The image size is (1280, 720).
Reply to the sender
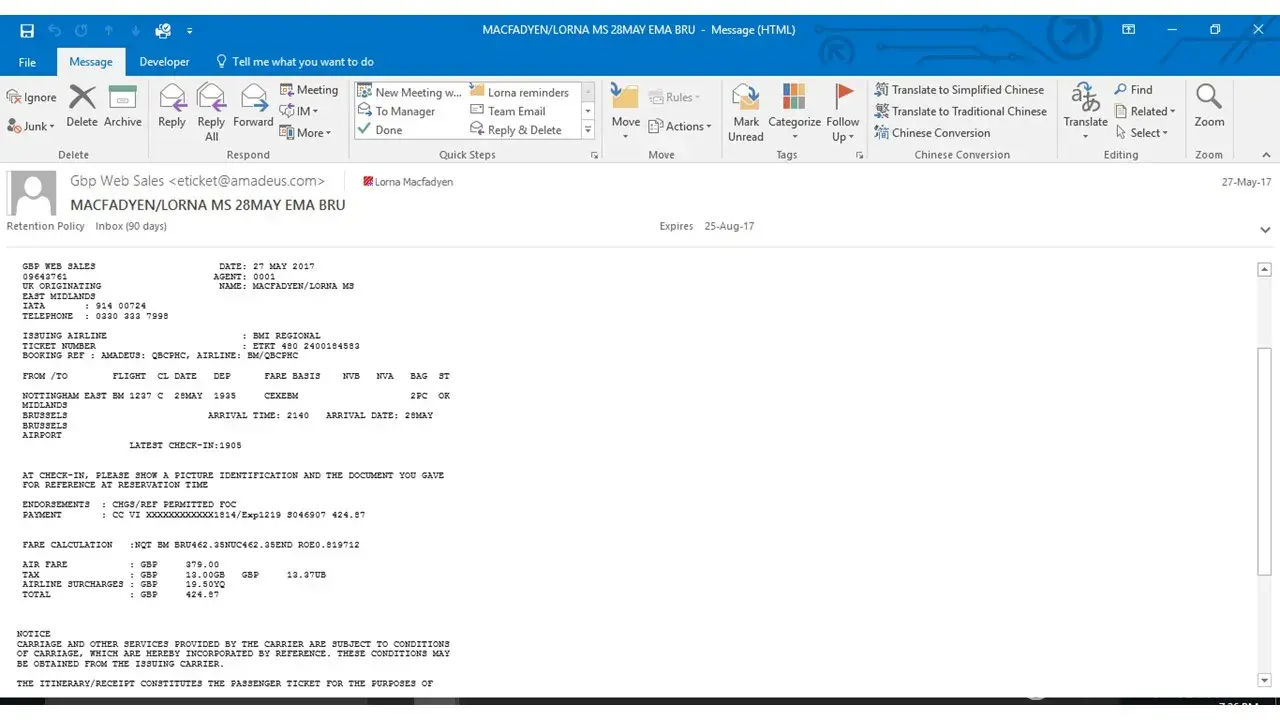[172, 108]
